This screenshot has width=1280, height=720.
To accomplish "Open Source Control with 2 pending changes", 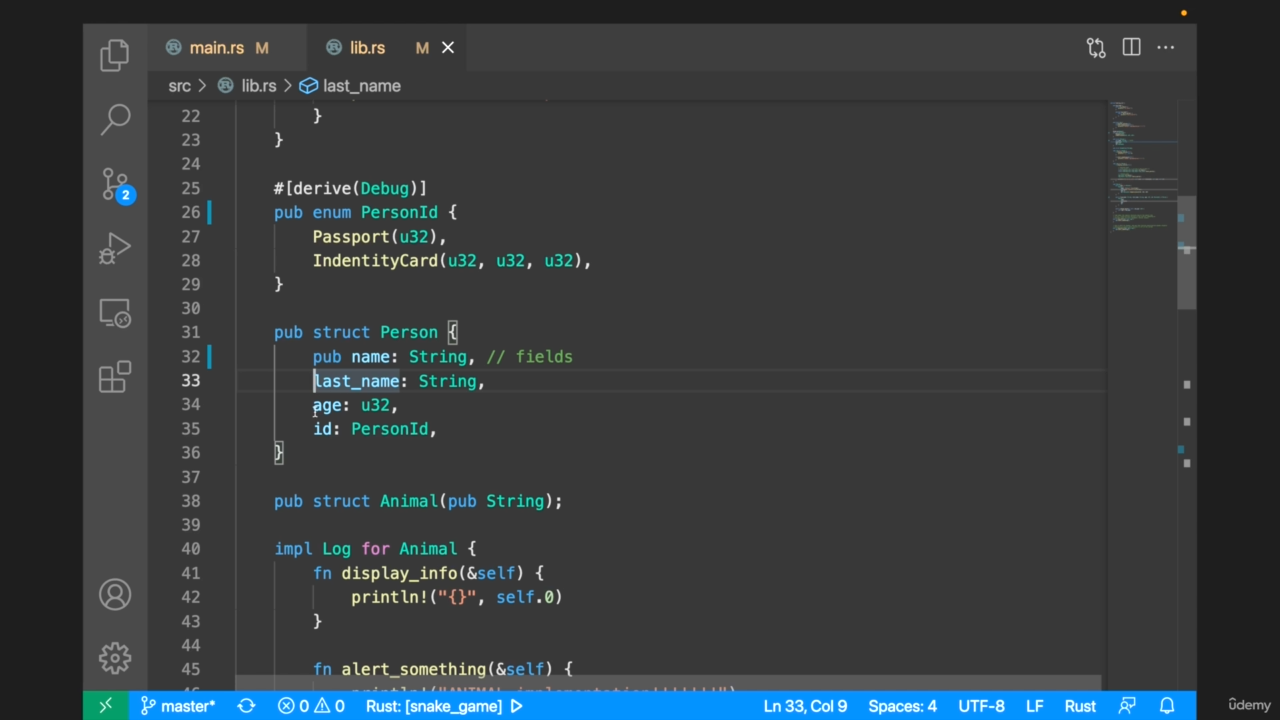I will (115, 185).
